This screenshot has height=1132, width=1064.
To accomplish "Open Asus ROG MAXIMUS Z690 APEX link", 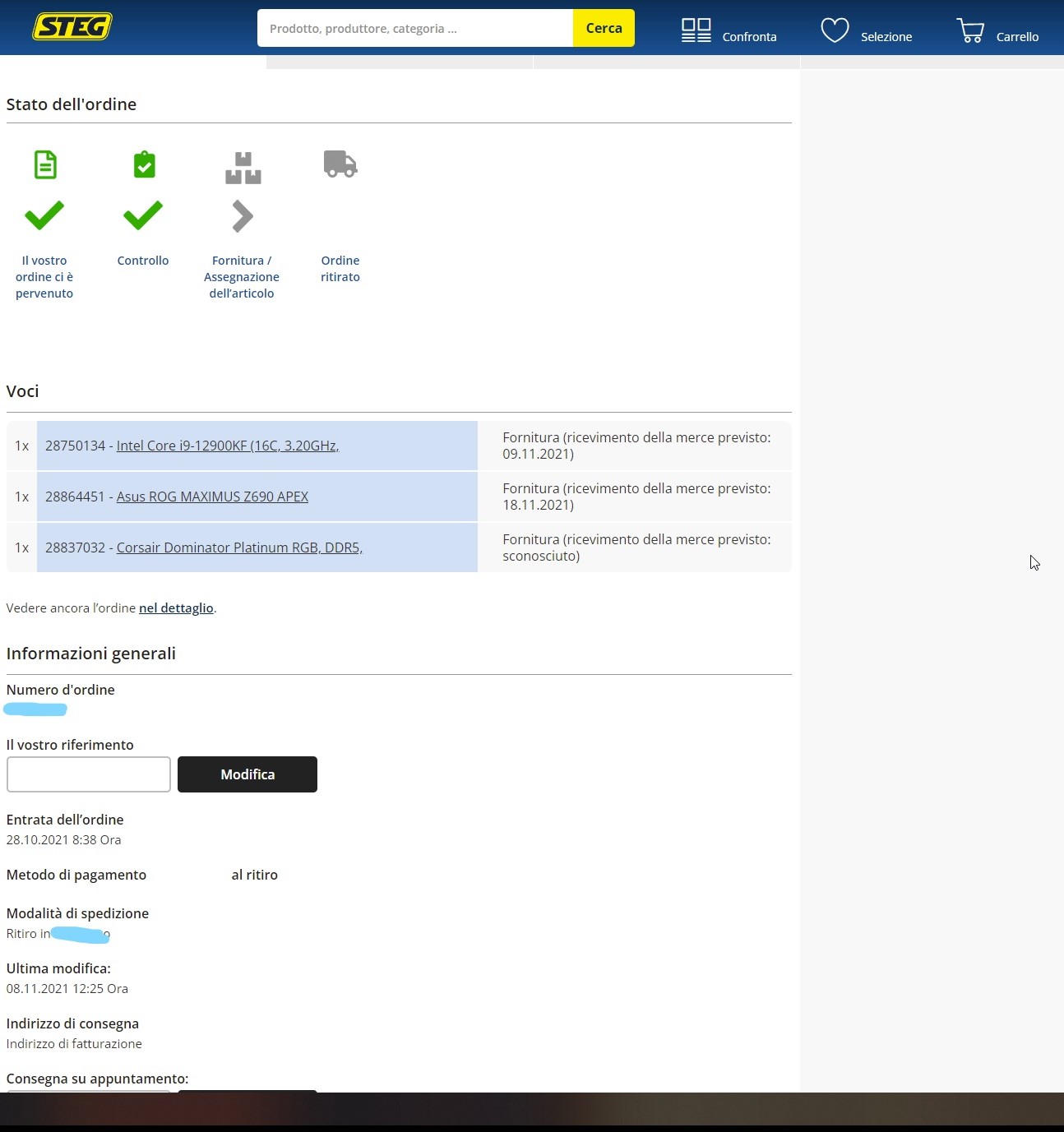I will [x=212, y=497].
